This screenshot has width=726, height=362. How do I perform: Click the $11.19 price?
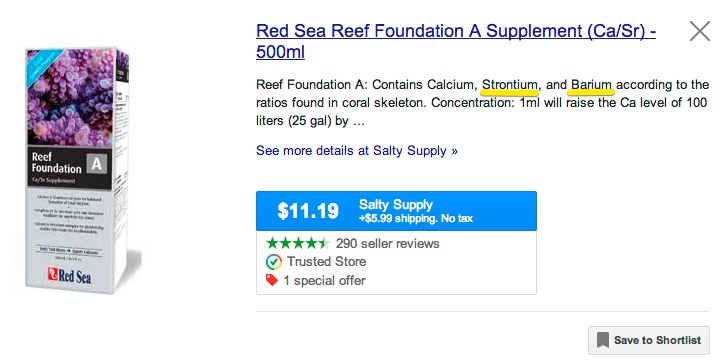coord(308,211)
